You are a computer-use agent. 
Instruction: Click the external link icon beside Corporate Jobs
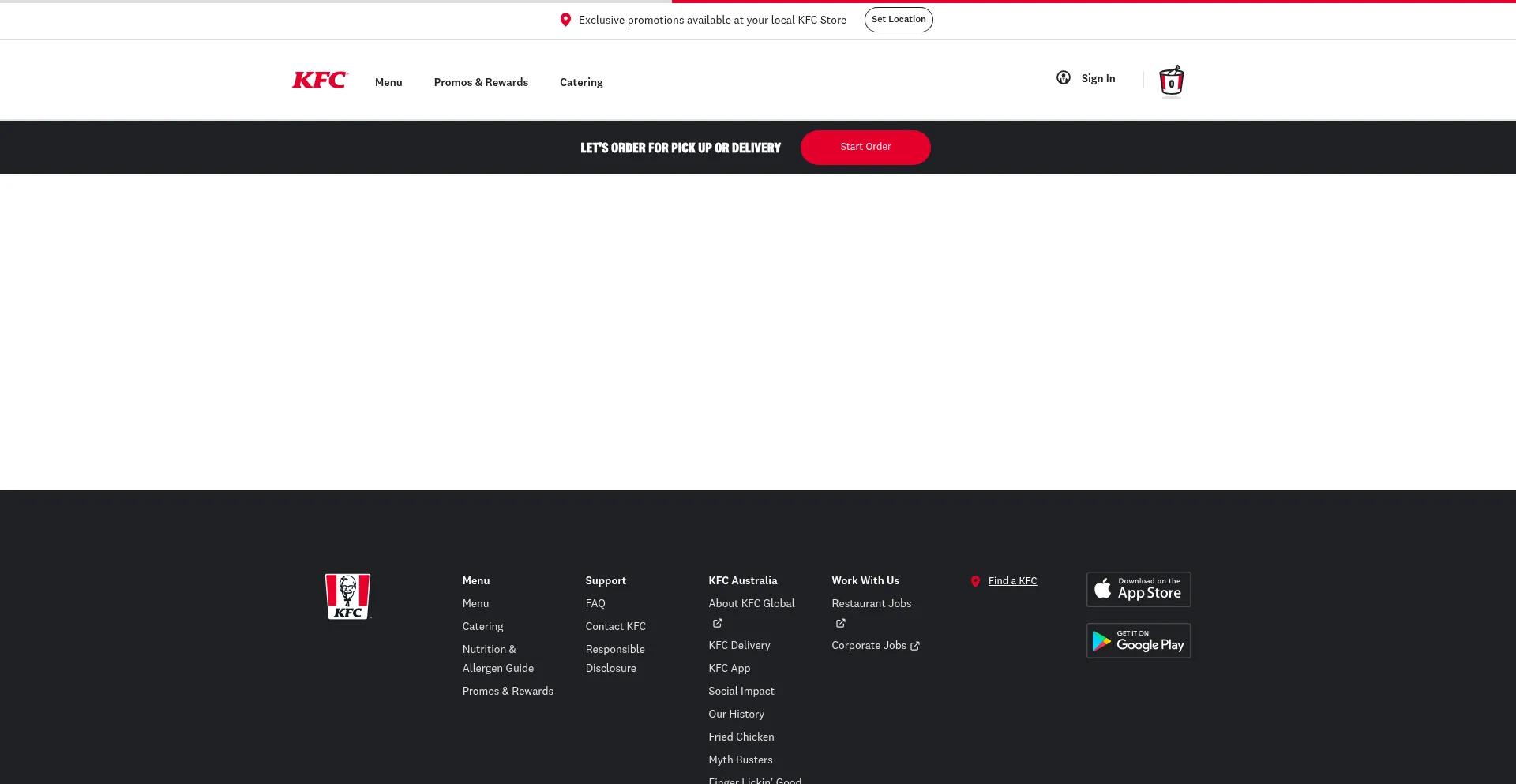tap(915, 646)
